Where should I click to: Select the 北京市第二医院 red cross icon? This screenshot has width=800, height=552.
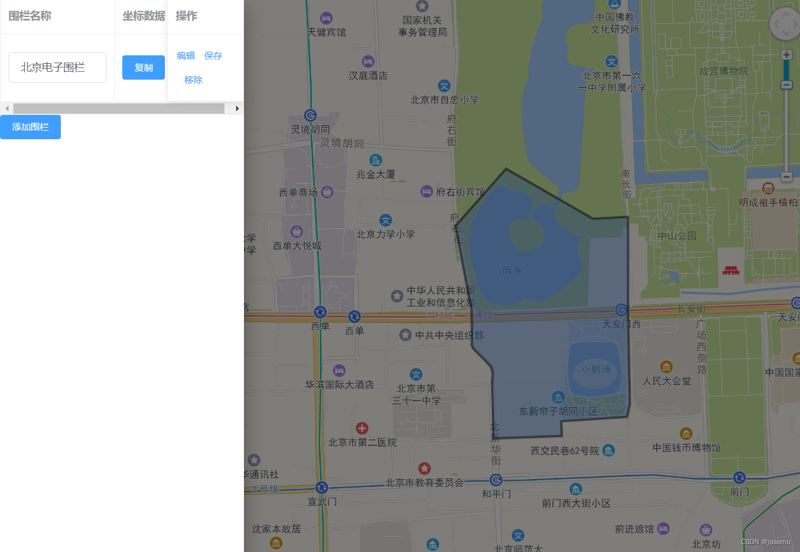[362, 428]
